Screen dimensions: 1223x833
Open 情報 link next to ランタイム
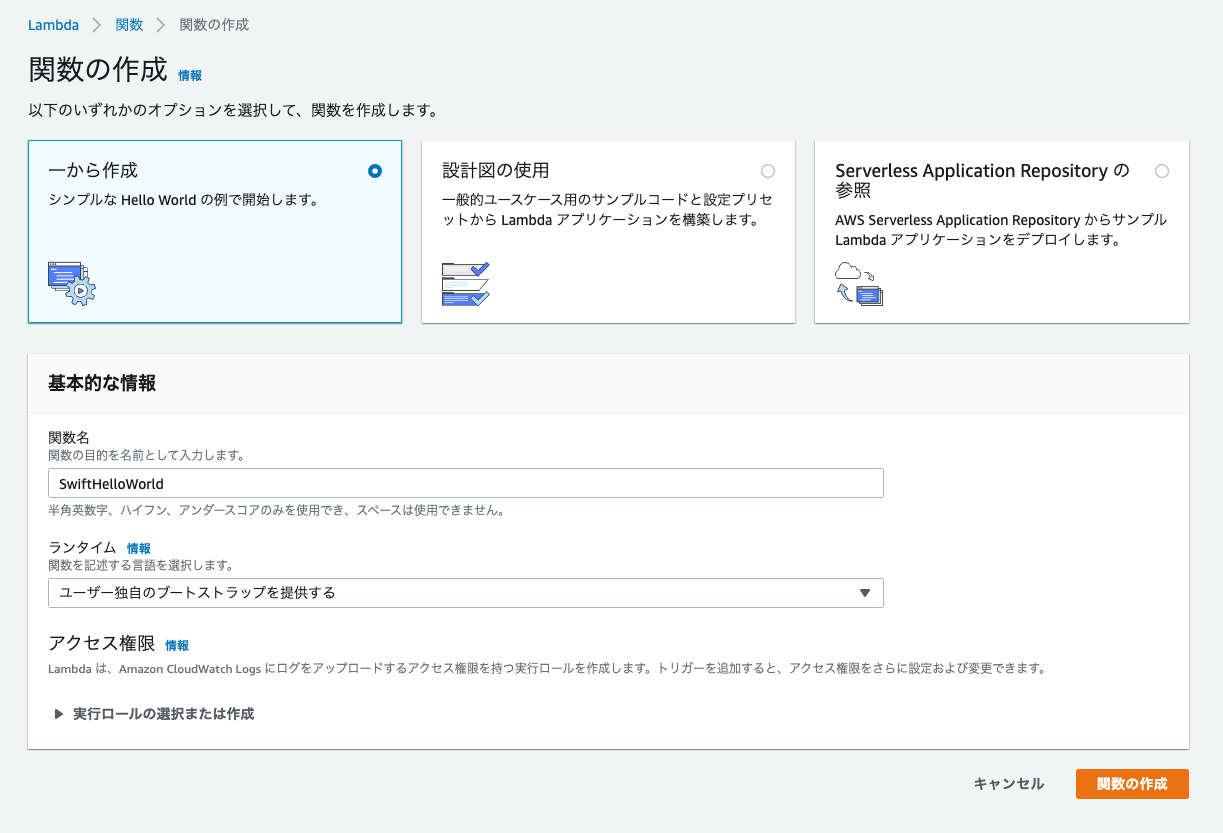(x=139, y=548)
